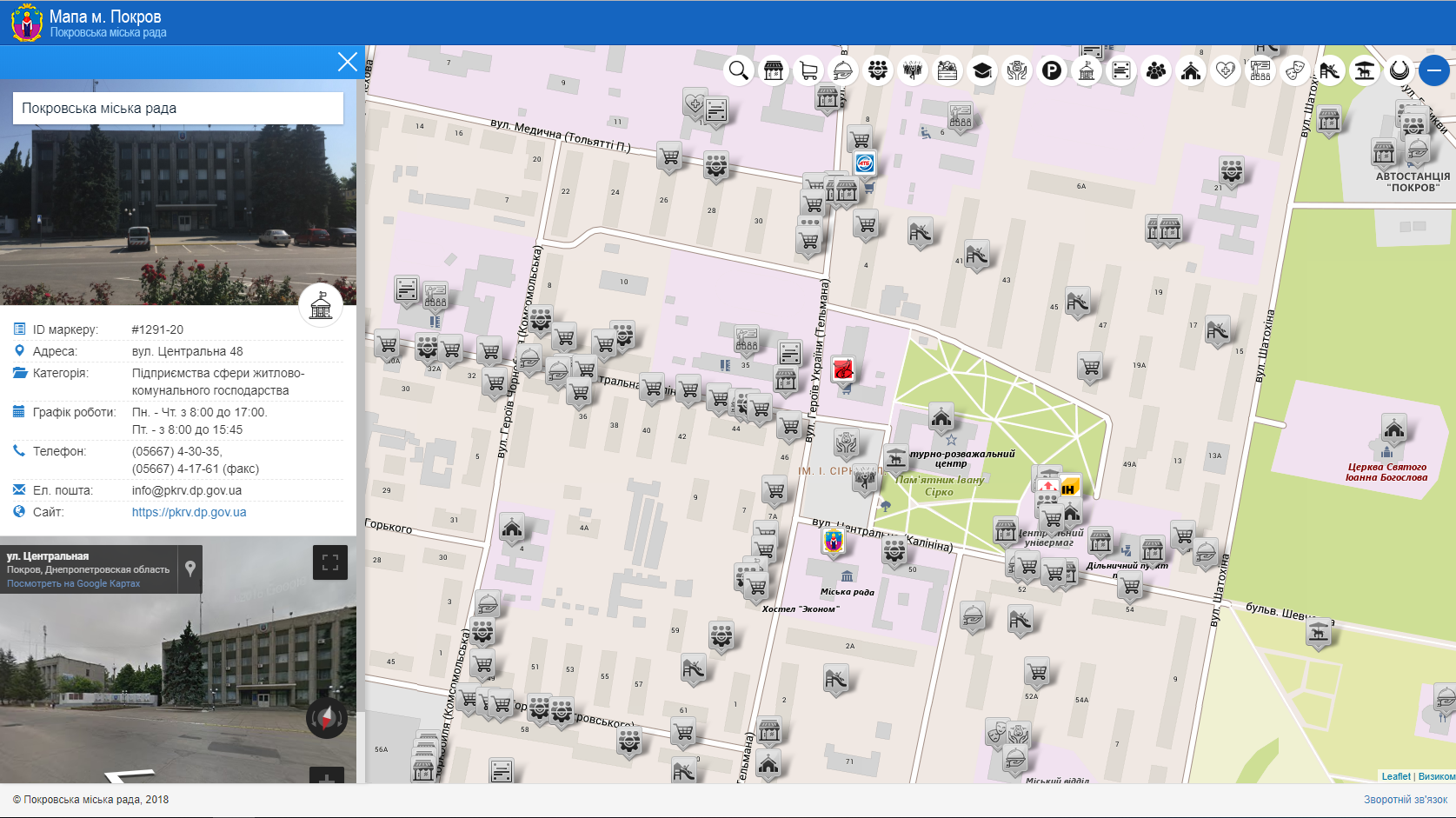Click the street view compass control
1456x818 pixels.
click(x=327, y=718)
